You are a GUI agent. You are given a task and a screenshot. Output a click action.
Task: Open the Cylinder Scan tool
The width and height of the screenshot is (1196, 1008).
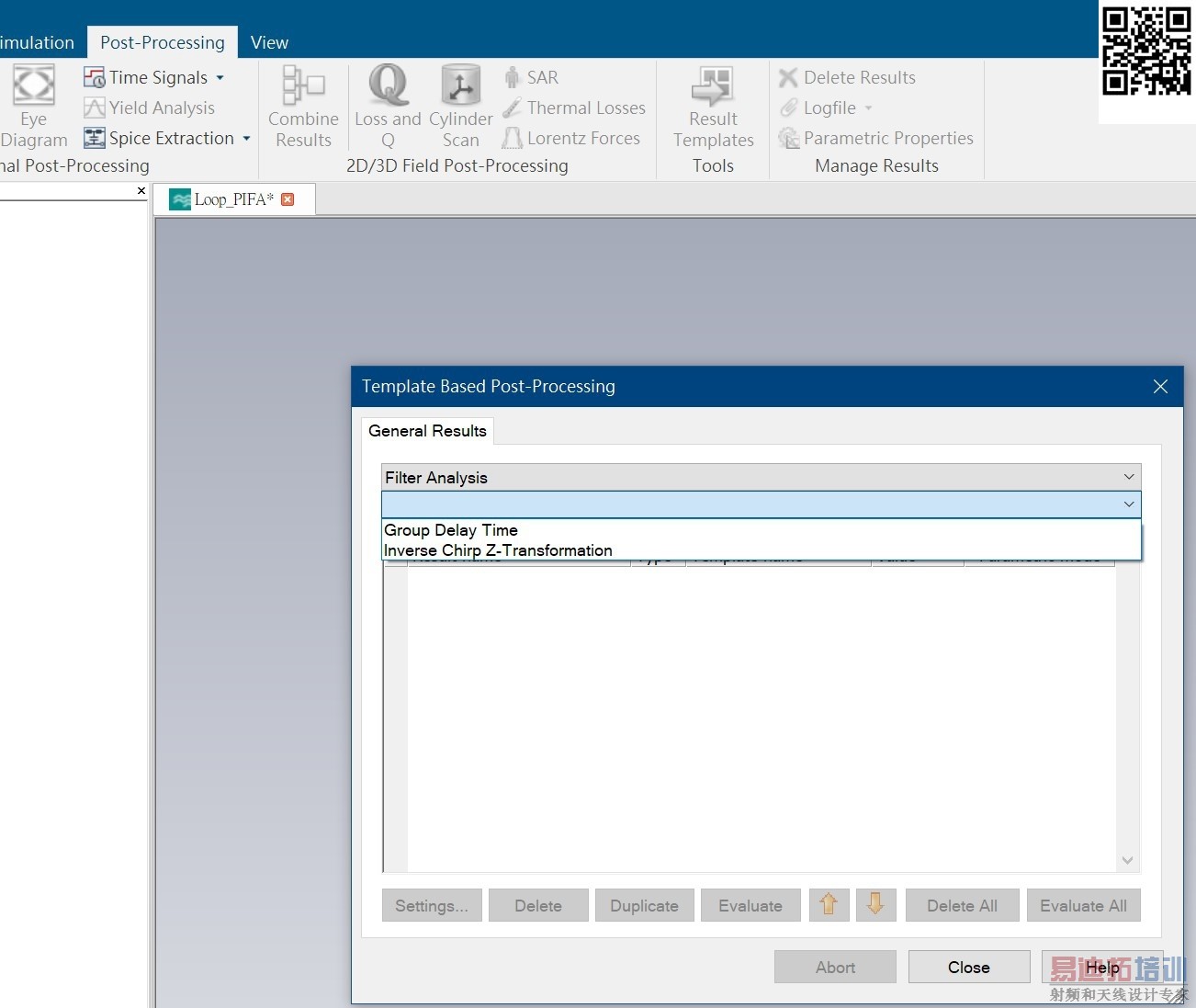click(460, 107)
